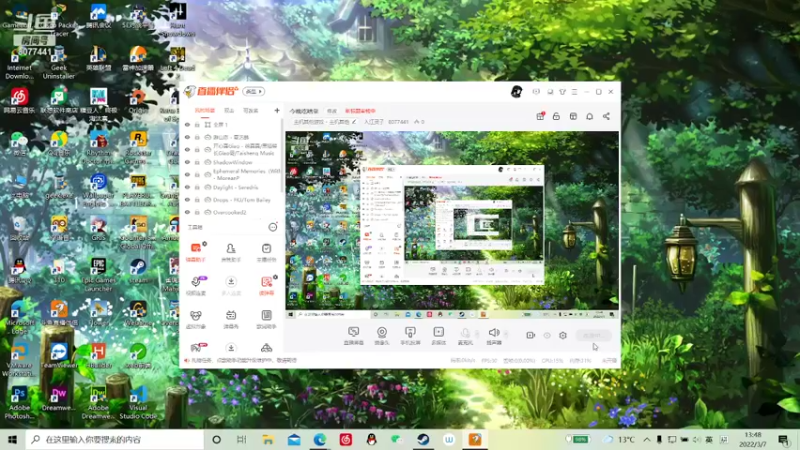Open the pill dropdown beside the app logo
Image resolution: width=800 pixels, height=450 pixels.
tap(254, 91)
